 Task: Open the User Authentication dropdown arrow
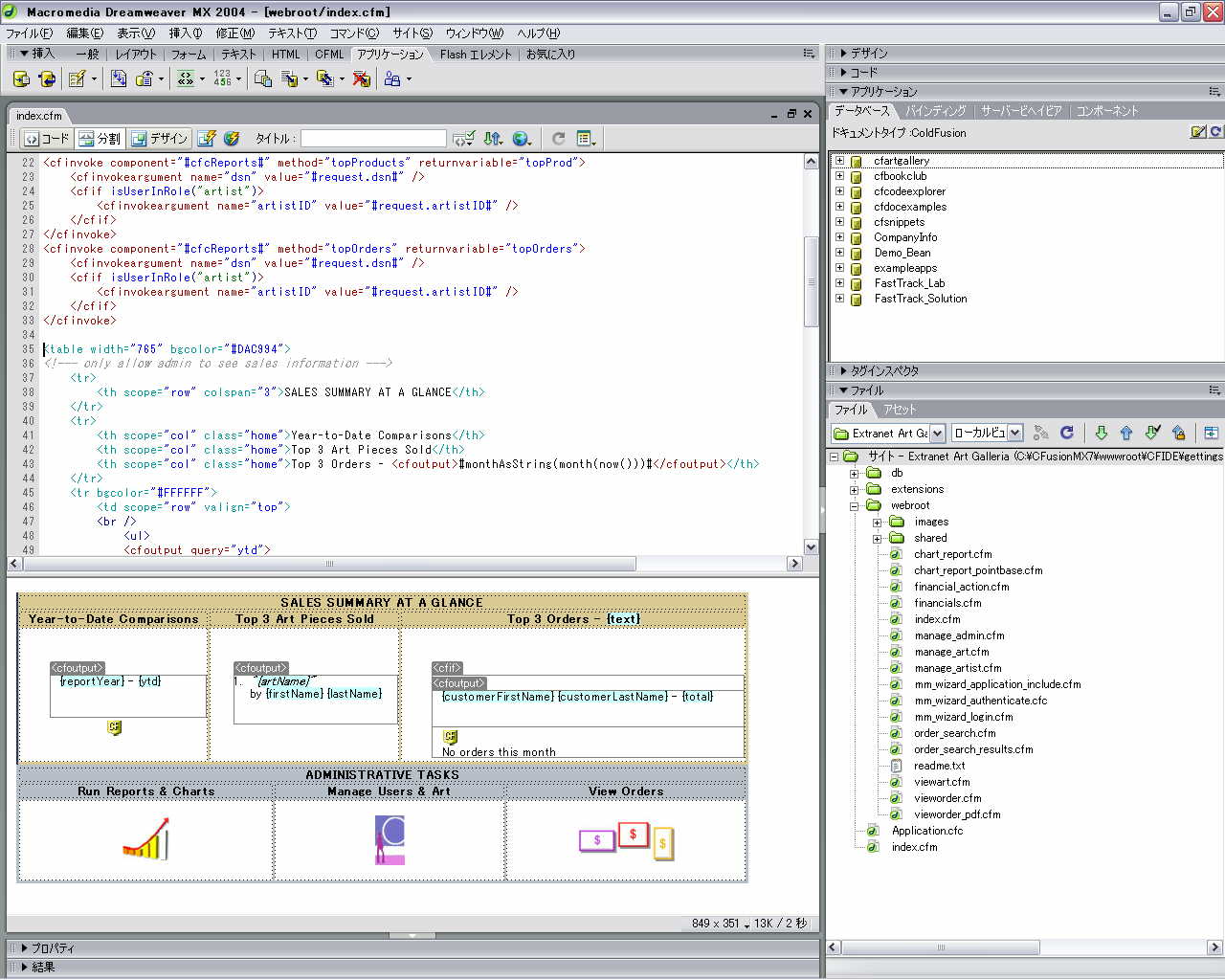(x=409, y=79)
